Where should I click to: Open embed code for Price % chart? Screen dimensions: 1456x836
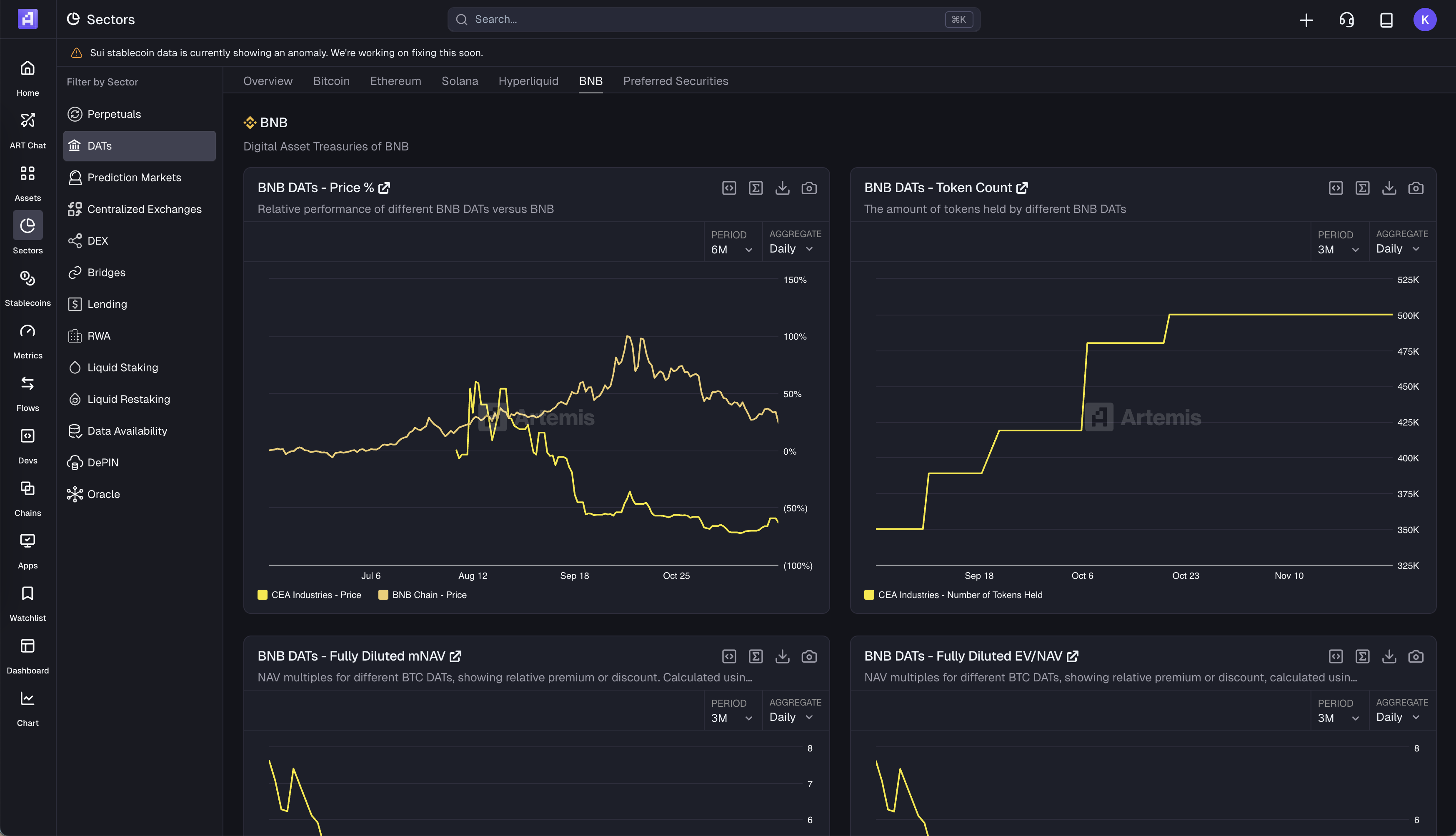[728, 188]
